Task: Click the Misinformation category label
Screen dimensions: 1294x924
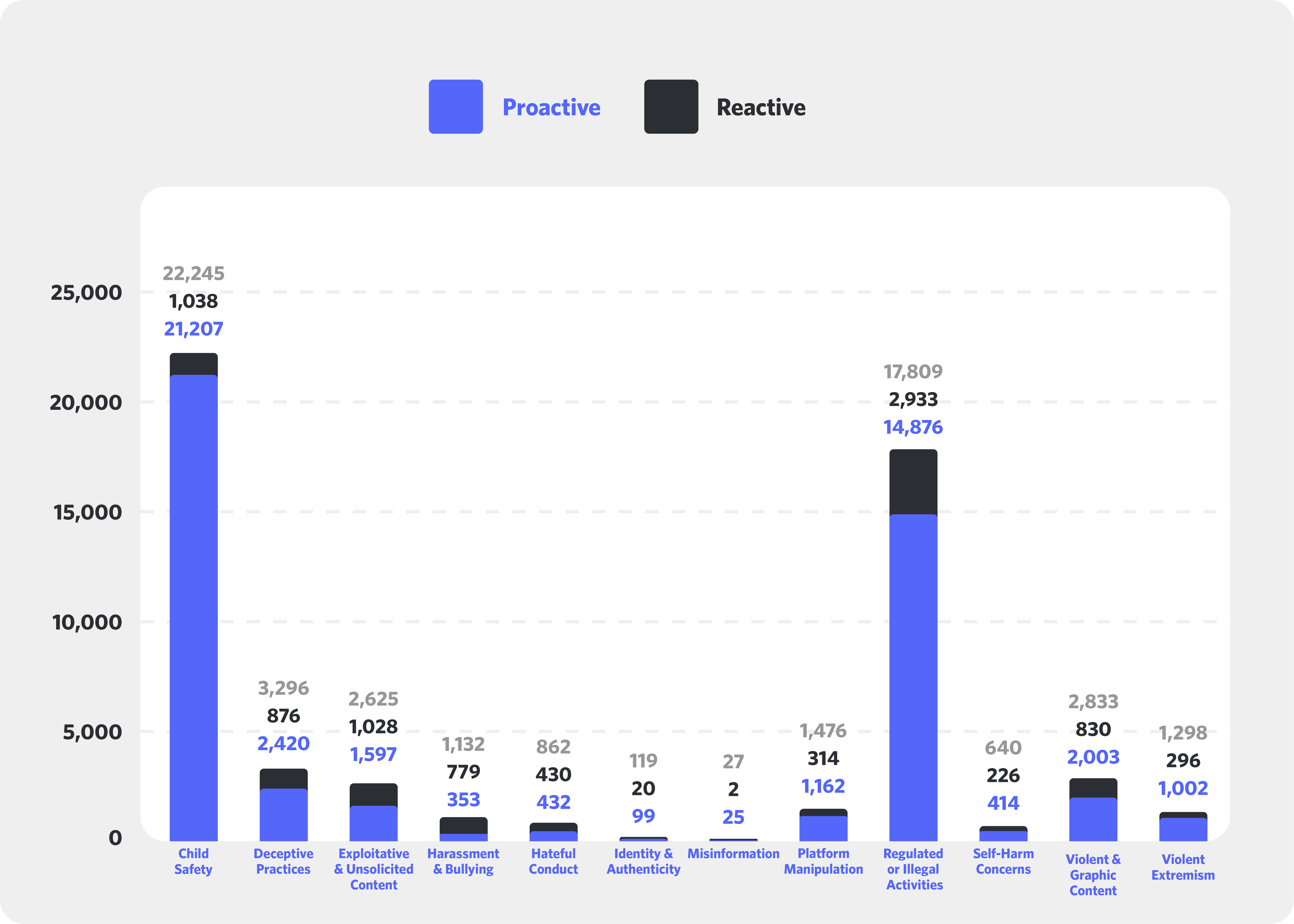Action: (733, 854)
